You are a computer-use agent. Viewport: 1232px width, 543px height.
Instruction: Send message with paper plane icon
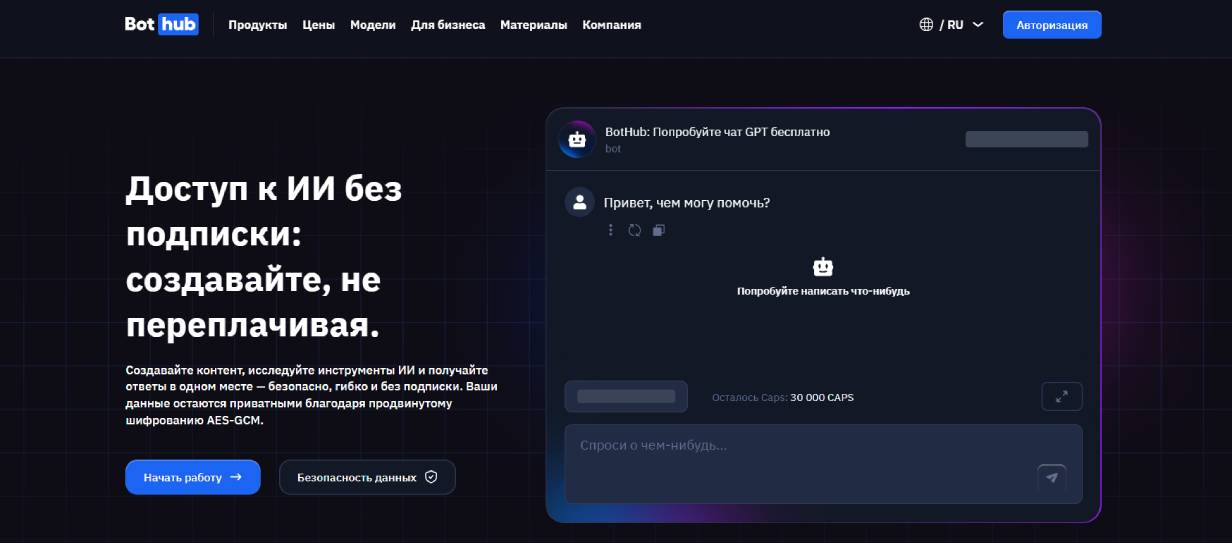[1052, 478]
